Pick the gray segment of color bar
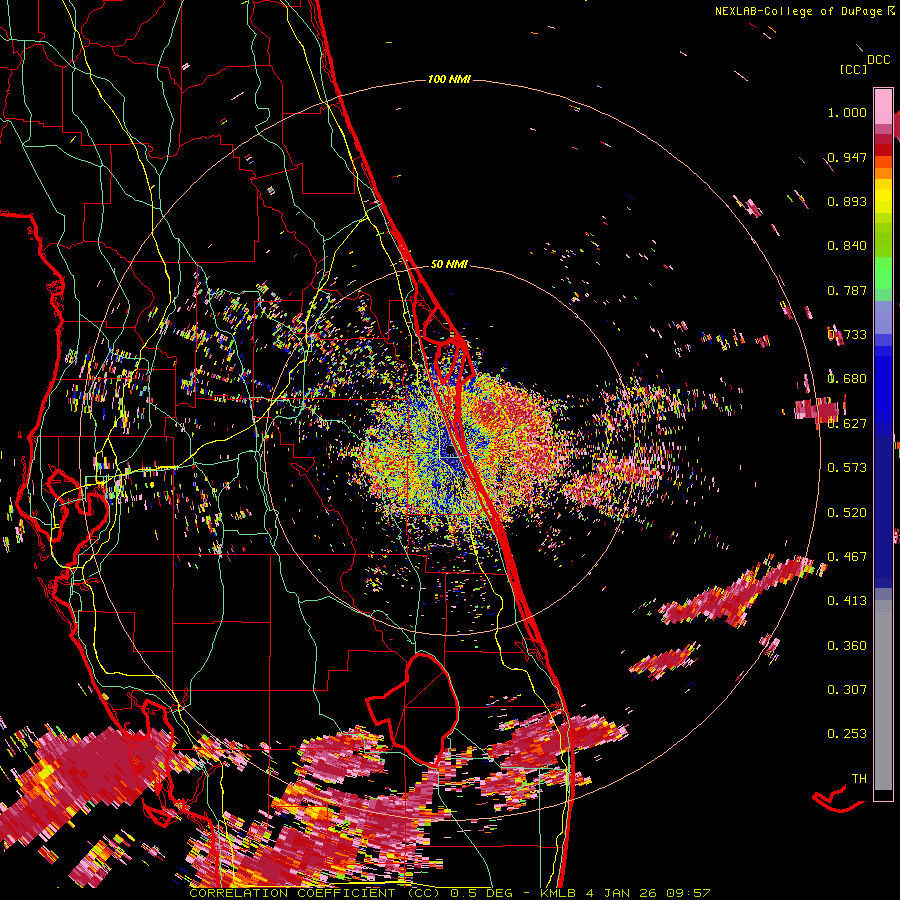The width and height of the screenshot is (900, 900). point(883,695)
